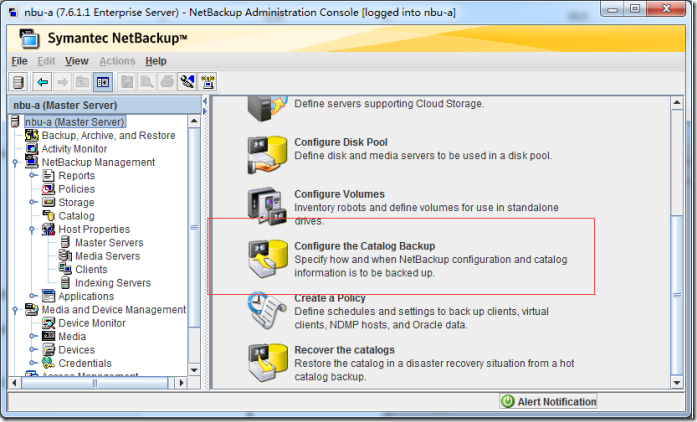Click the print preview toolbar icon
Image resolution: width=697 pixels, height=422 pixels.
[147, 82]
